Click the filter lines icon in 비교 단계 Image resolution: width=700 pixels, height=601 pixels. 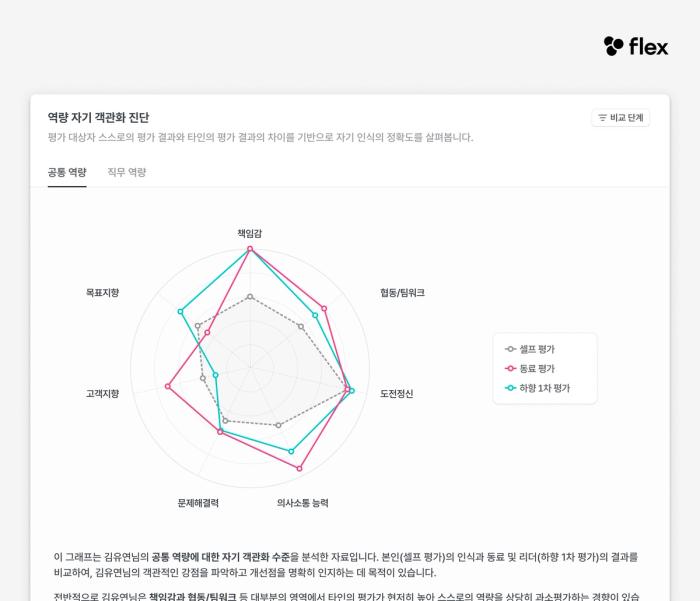pyautogui.click(x=602, y=117)
